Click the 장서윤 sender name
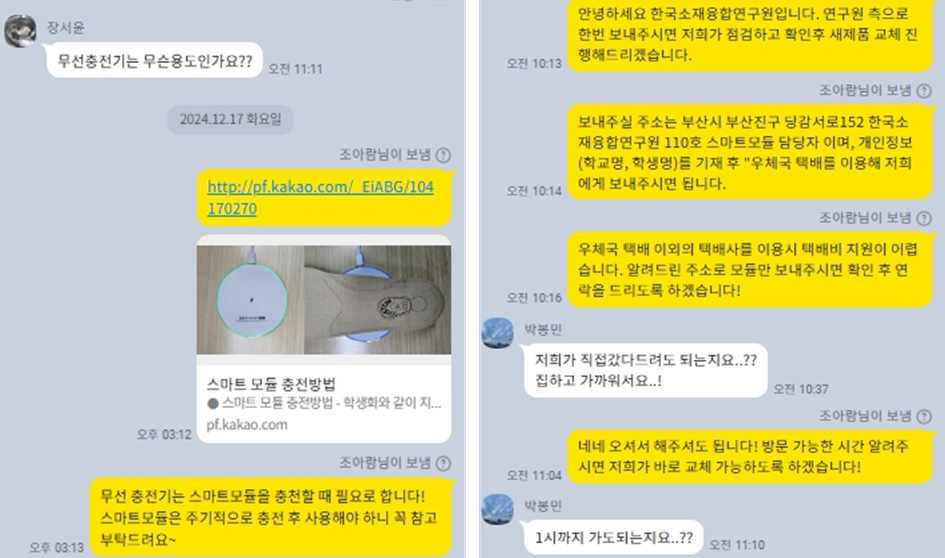Screen dimensions: 945x558 66,28
